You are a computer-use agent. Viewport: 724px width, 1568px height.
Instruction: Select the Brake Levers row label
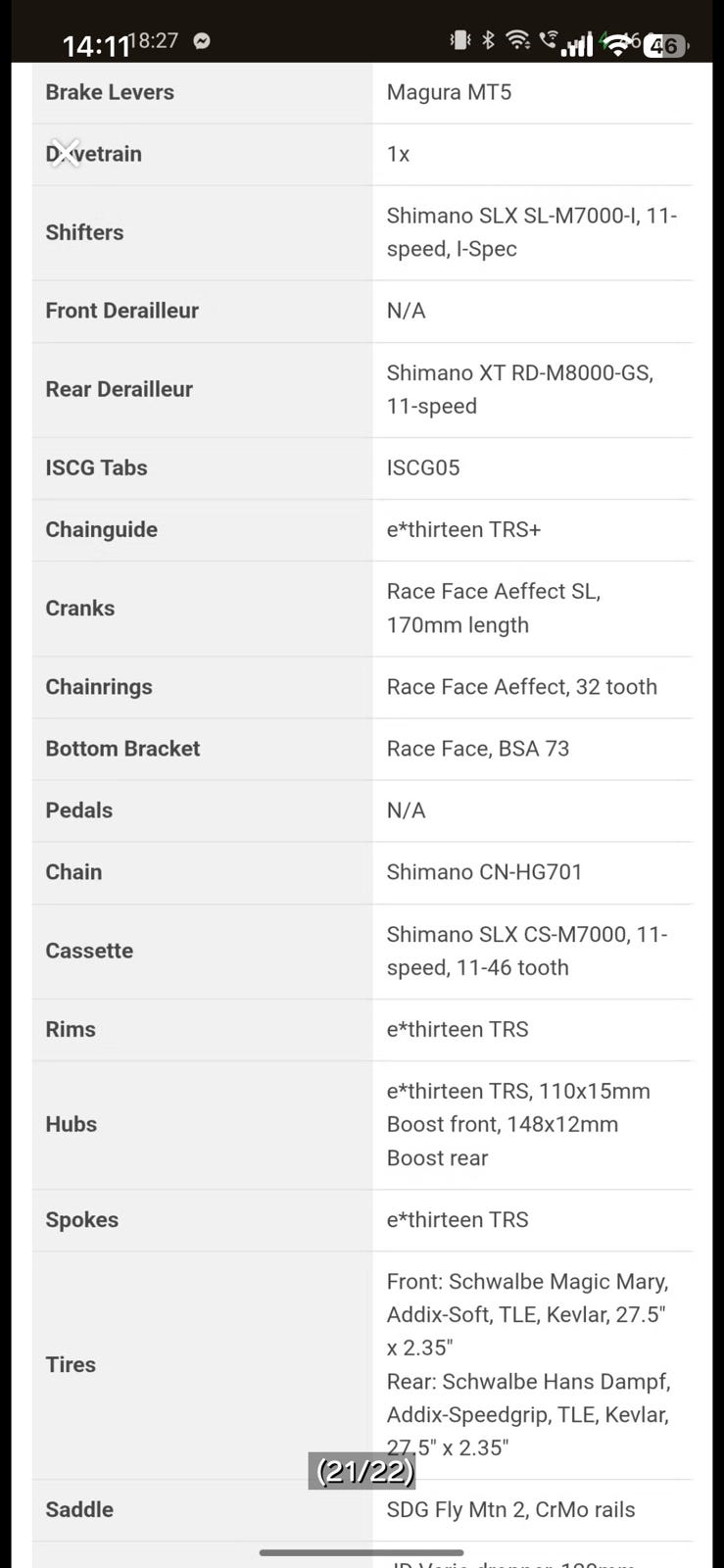point(110,92)
